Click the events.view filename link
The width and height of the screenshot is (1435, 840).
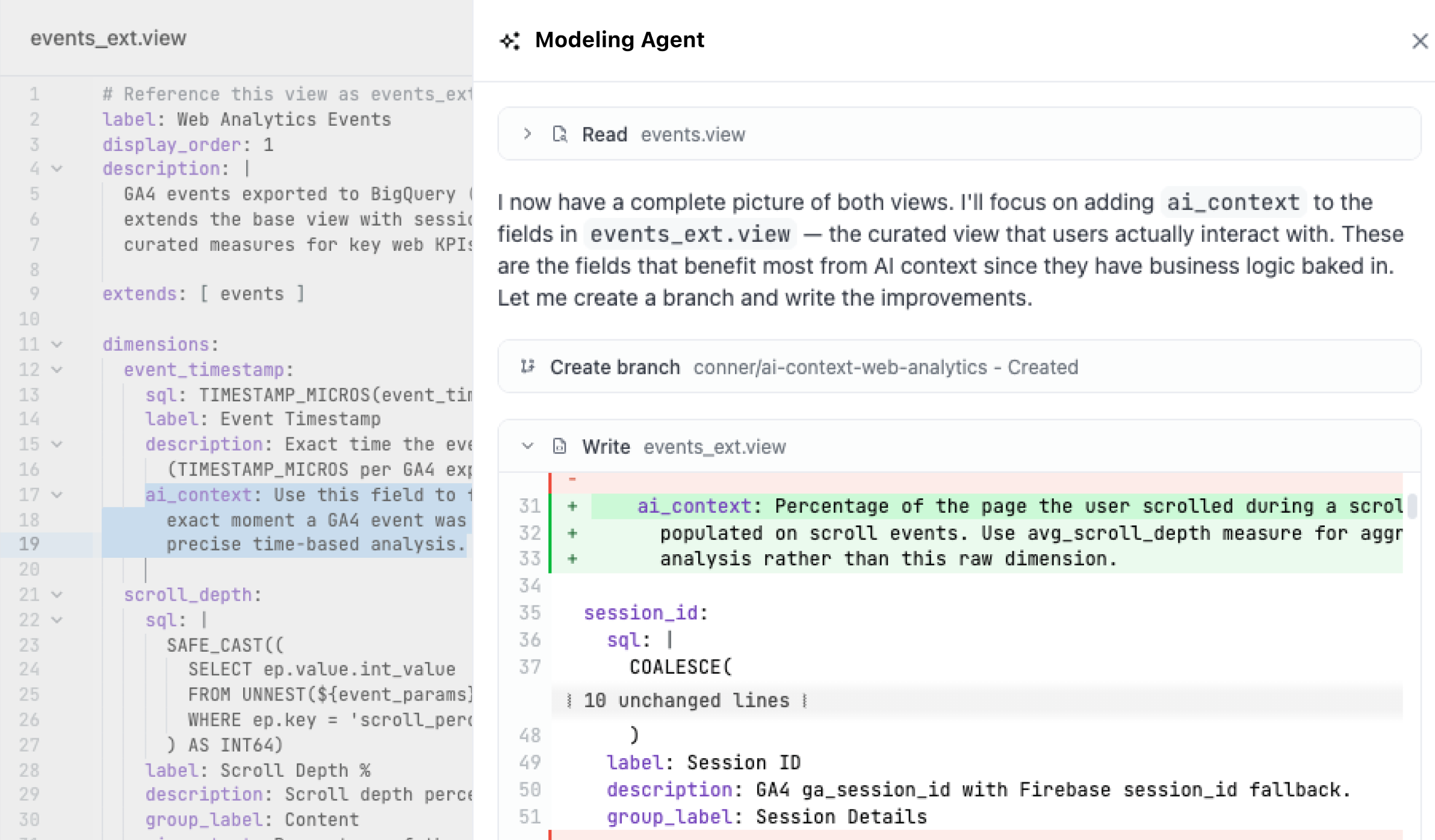coord(693,134)
